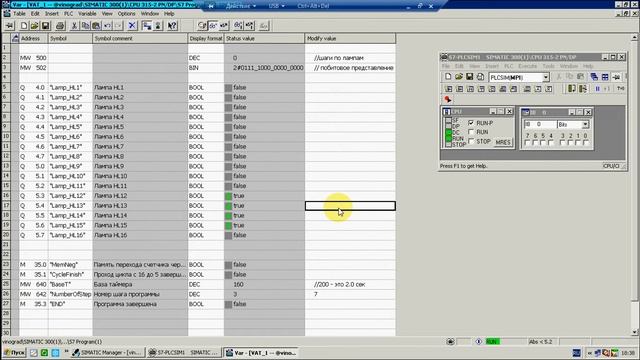Toggle input bit 1 checkbox in IB 0
Viewport: 640px width, 360px height.
(x=578, y=143)
